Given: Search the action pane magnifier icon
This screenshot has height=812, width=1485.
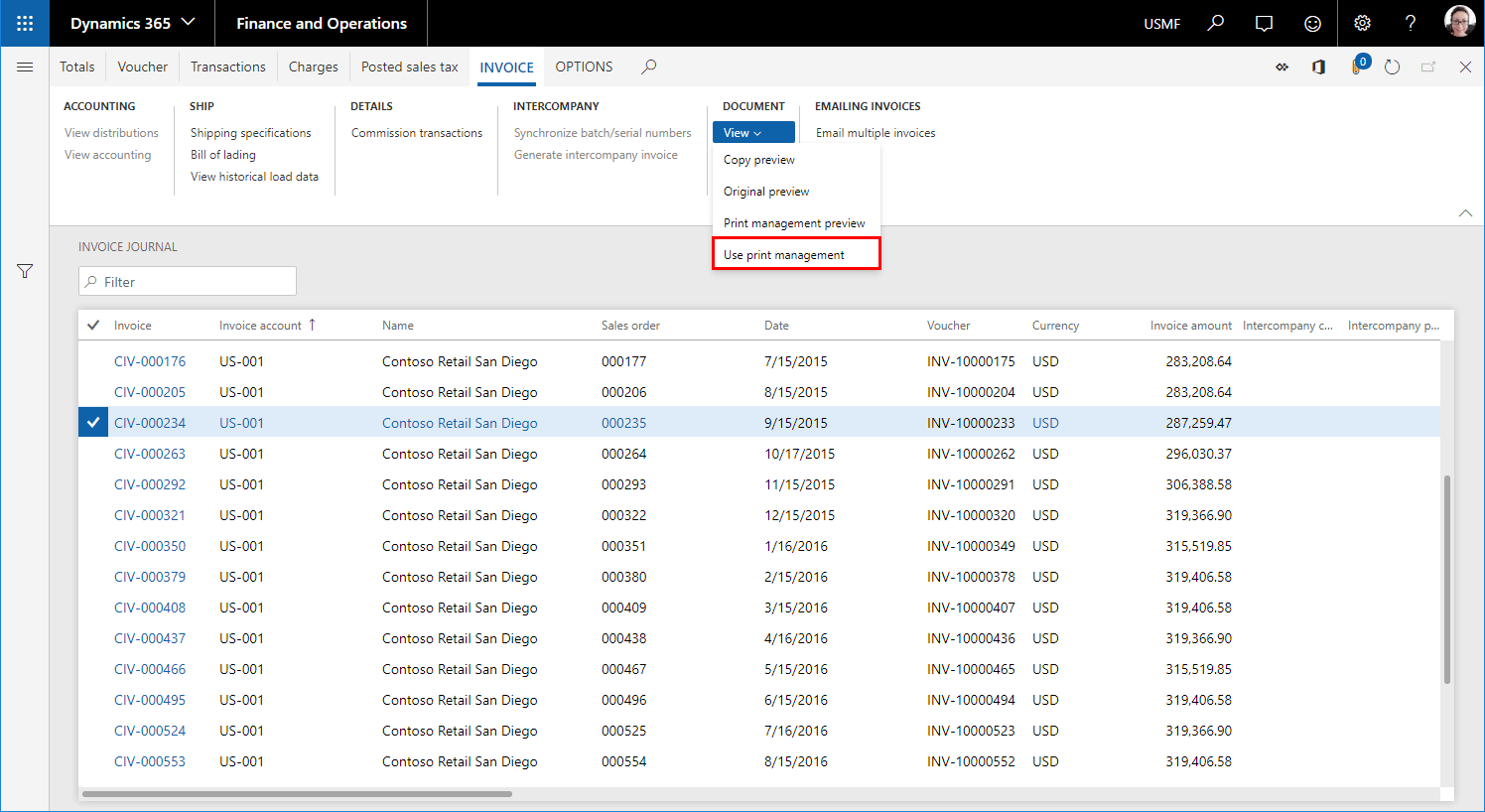Looking at the screenshot, I should pos(648,67).
